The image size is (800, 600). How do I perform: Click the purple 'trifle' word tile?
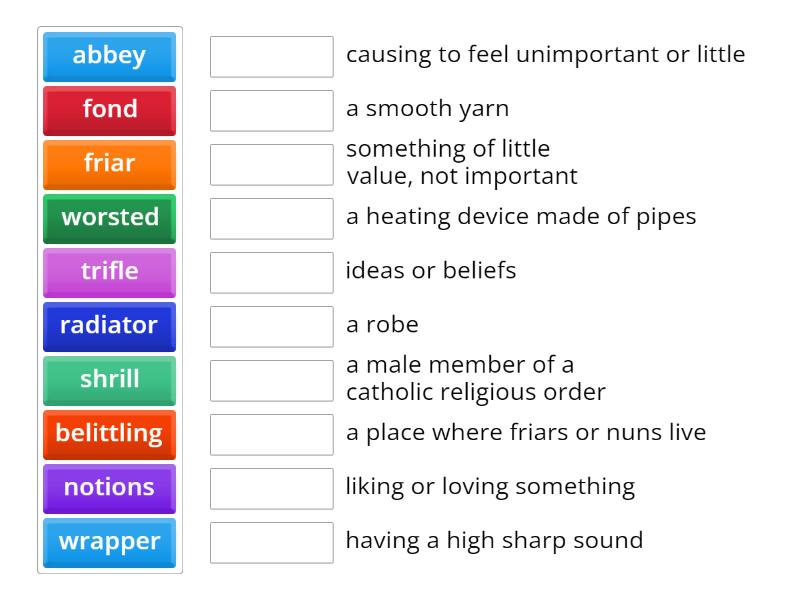click(109, 272)
